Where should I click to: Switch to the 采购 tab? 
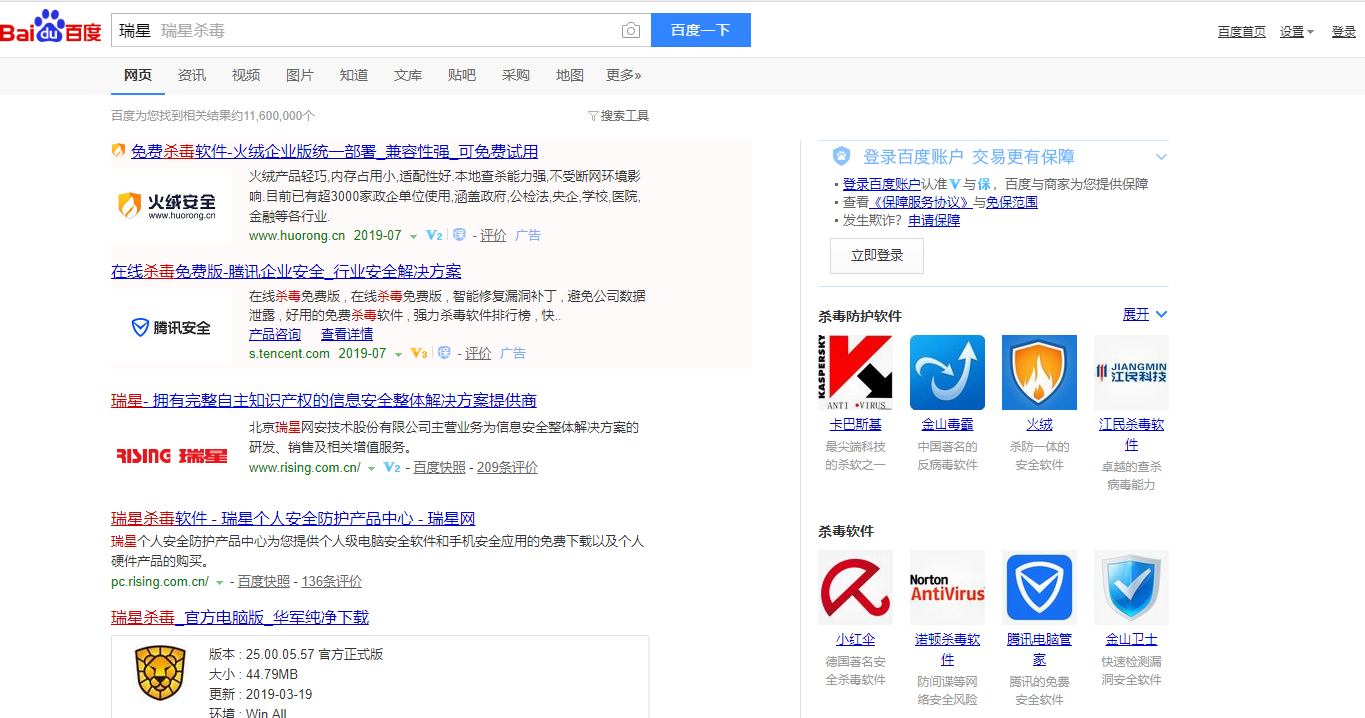(516, 75)
